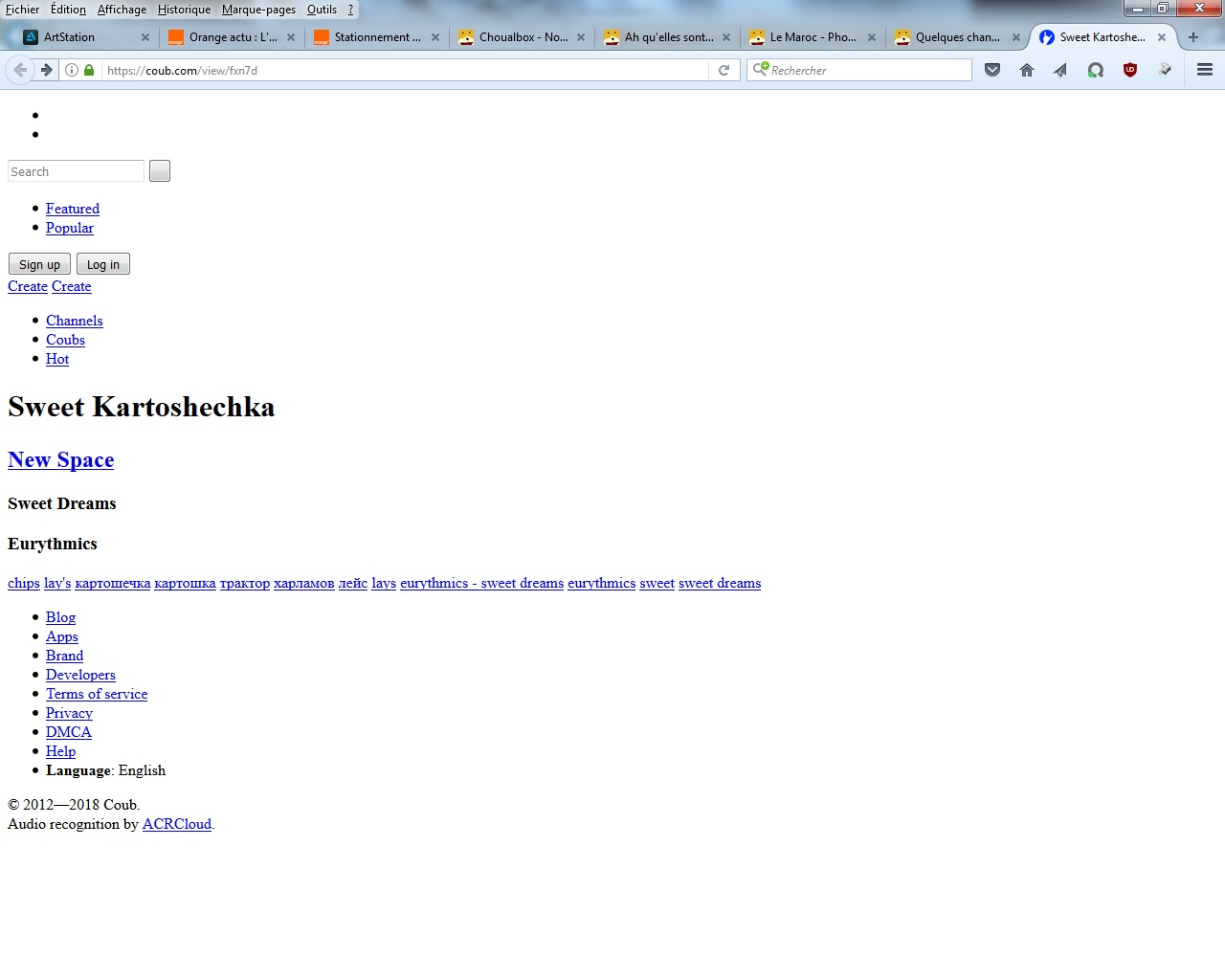Open the New Space channel link

[x=60, y=460]
